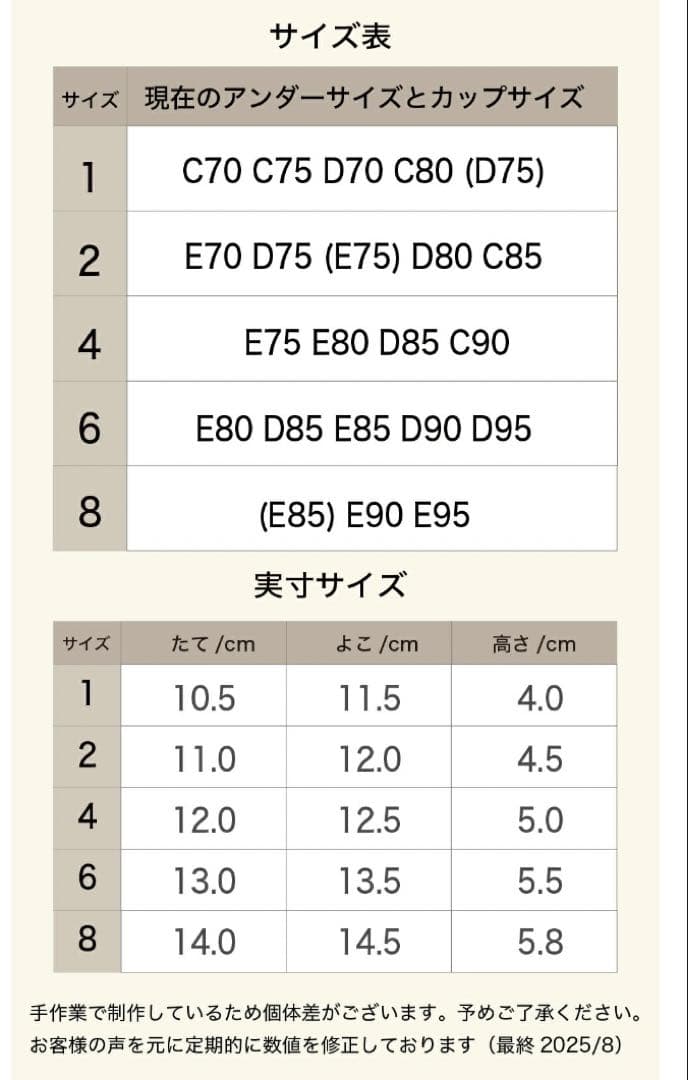
Task: Click the 14.0 length value for size 8
Action: [x=204, y=942]
